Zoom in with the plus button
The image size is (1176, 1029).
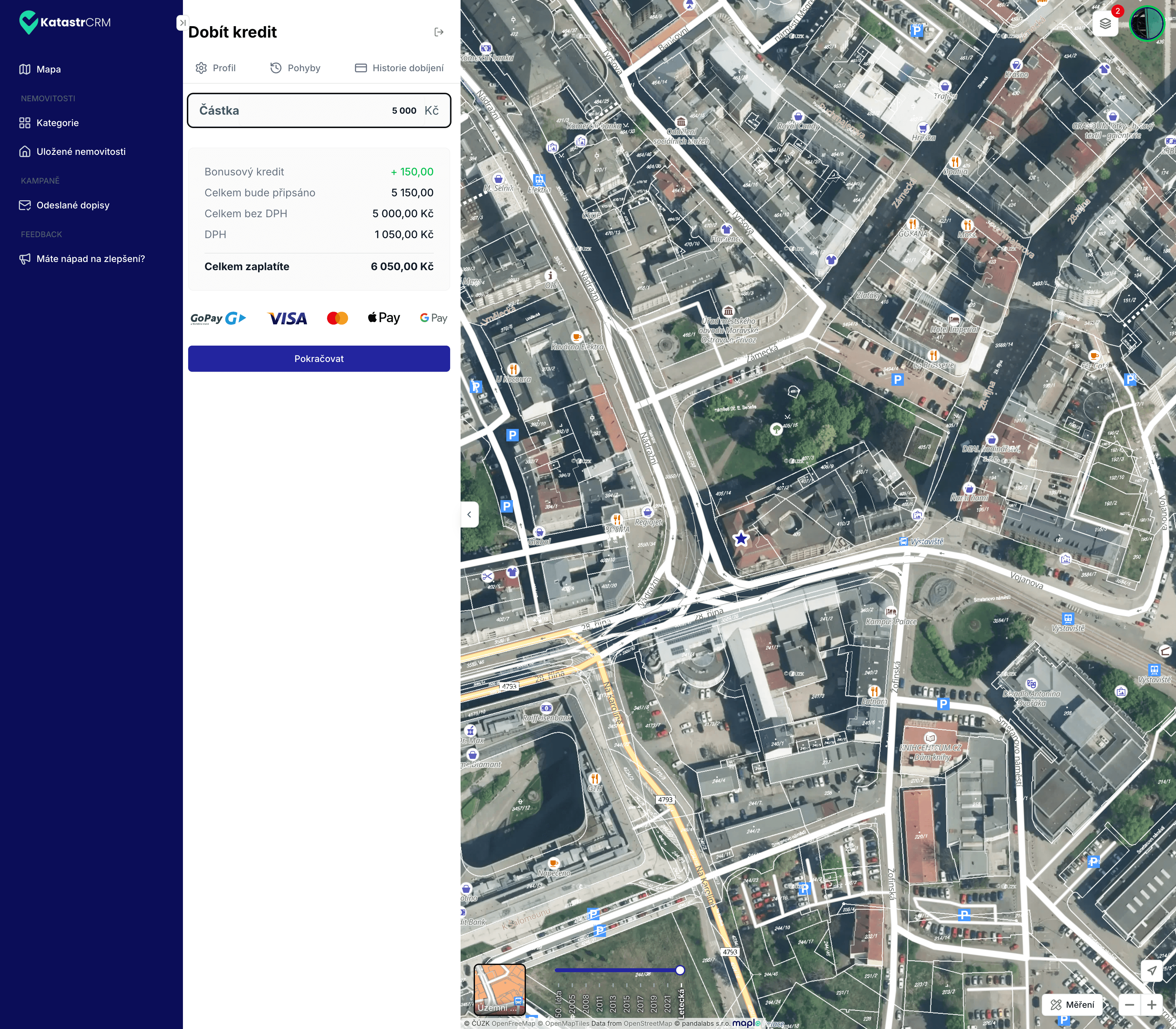pos(1151,1005)
